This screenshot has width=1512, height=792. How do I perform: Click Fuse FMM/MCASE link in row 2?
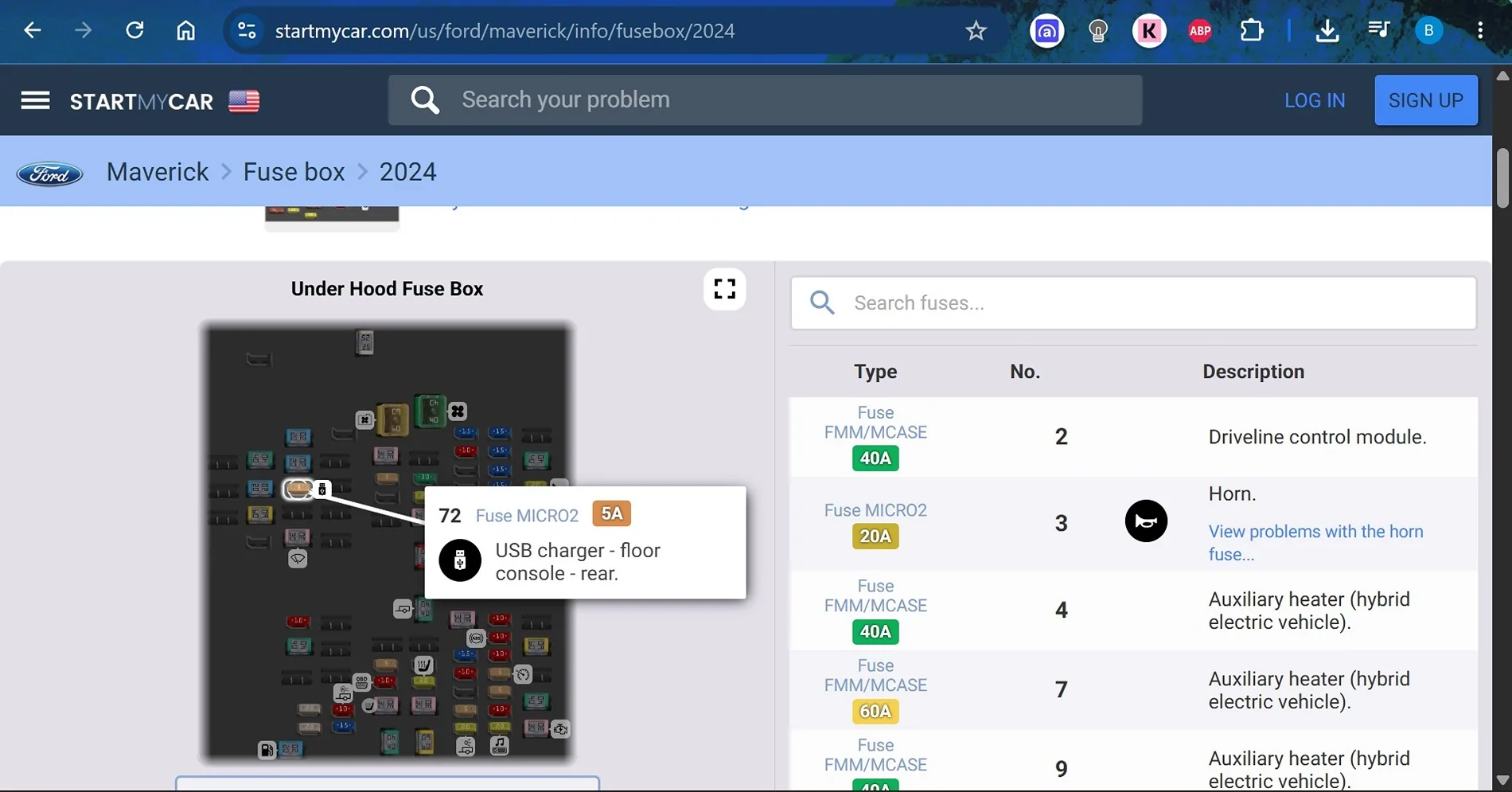[875, 423]
